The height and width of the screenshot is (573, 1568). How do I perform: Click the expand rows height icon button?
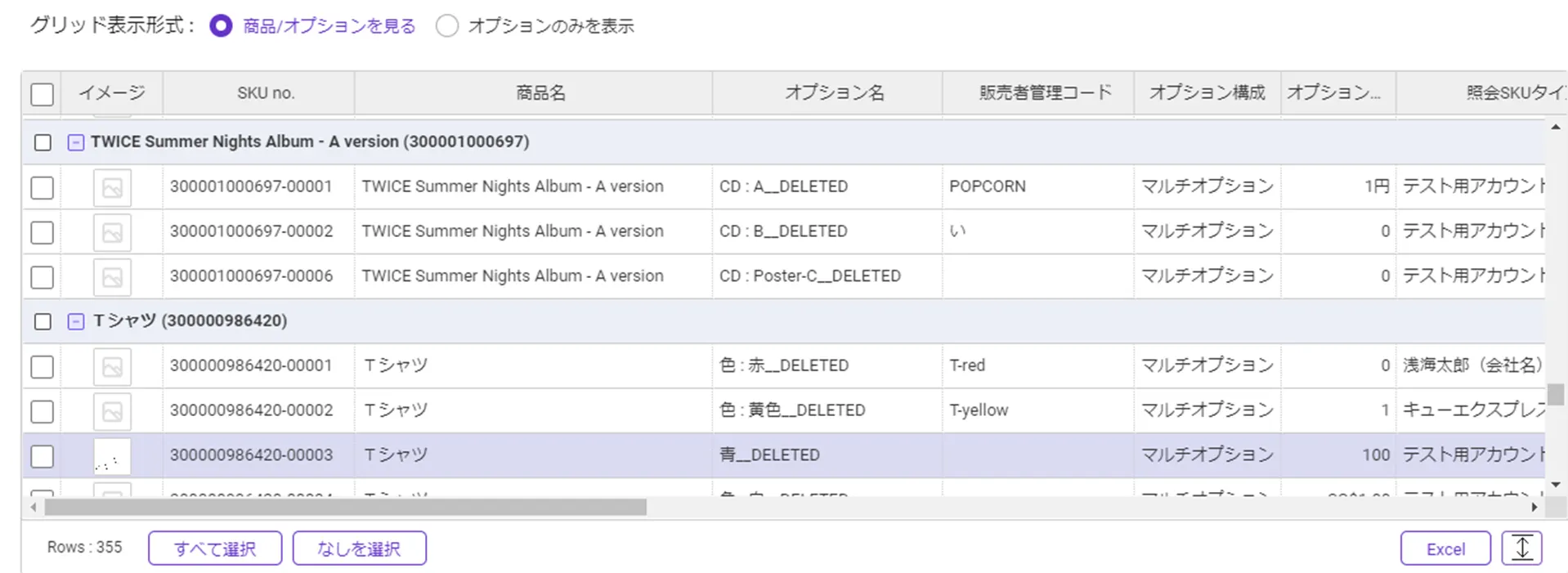tap(1521, 548)
